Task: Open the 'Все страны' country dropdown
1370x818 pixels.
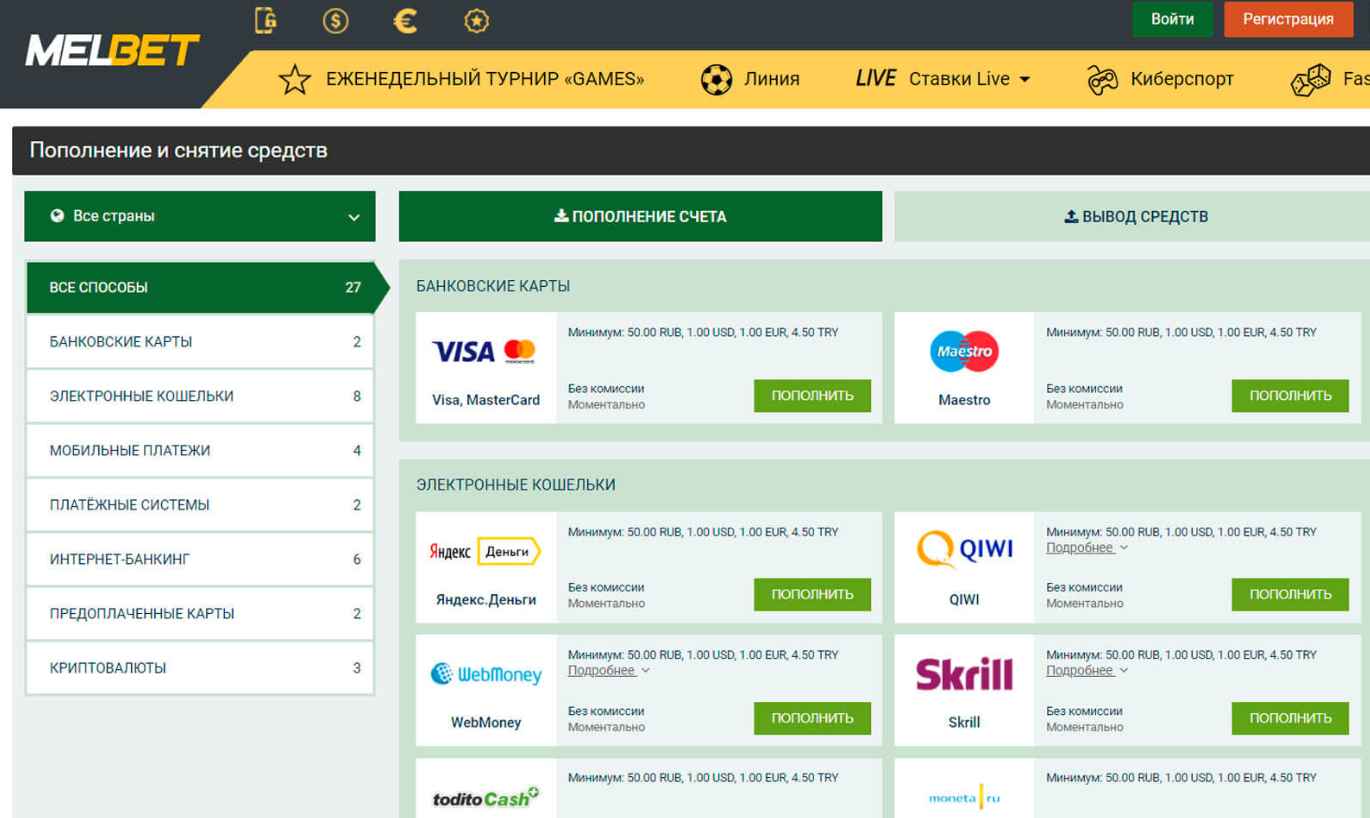Action: (x=200, y=216)
